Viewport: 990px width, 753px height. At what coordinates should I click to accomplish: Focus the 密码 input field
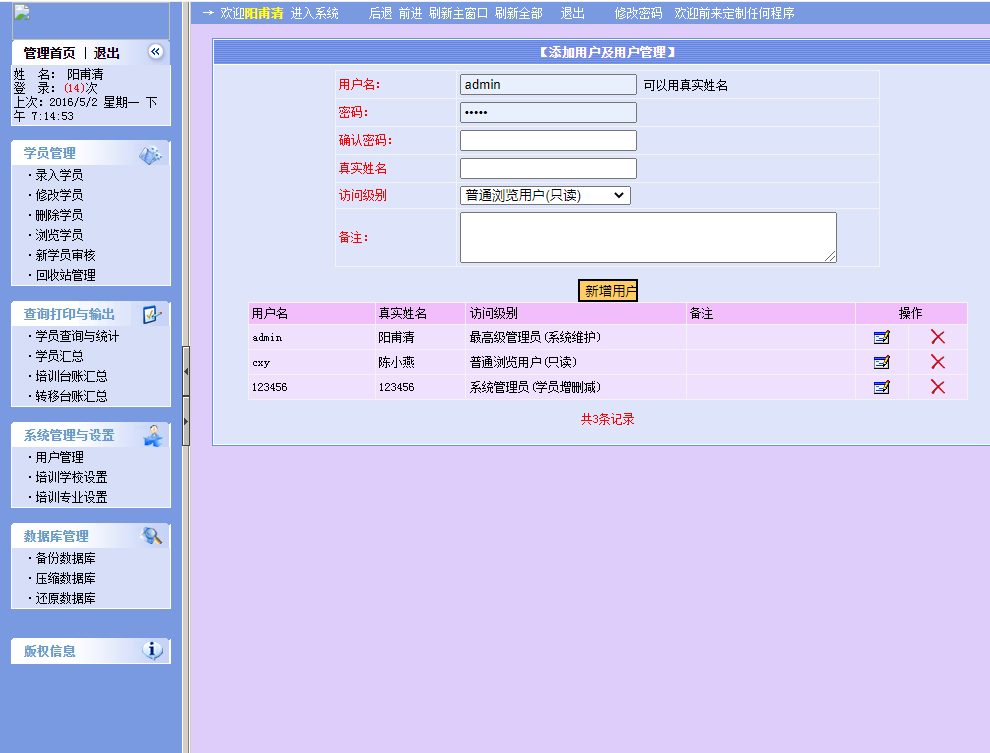coord(548,112)
